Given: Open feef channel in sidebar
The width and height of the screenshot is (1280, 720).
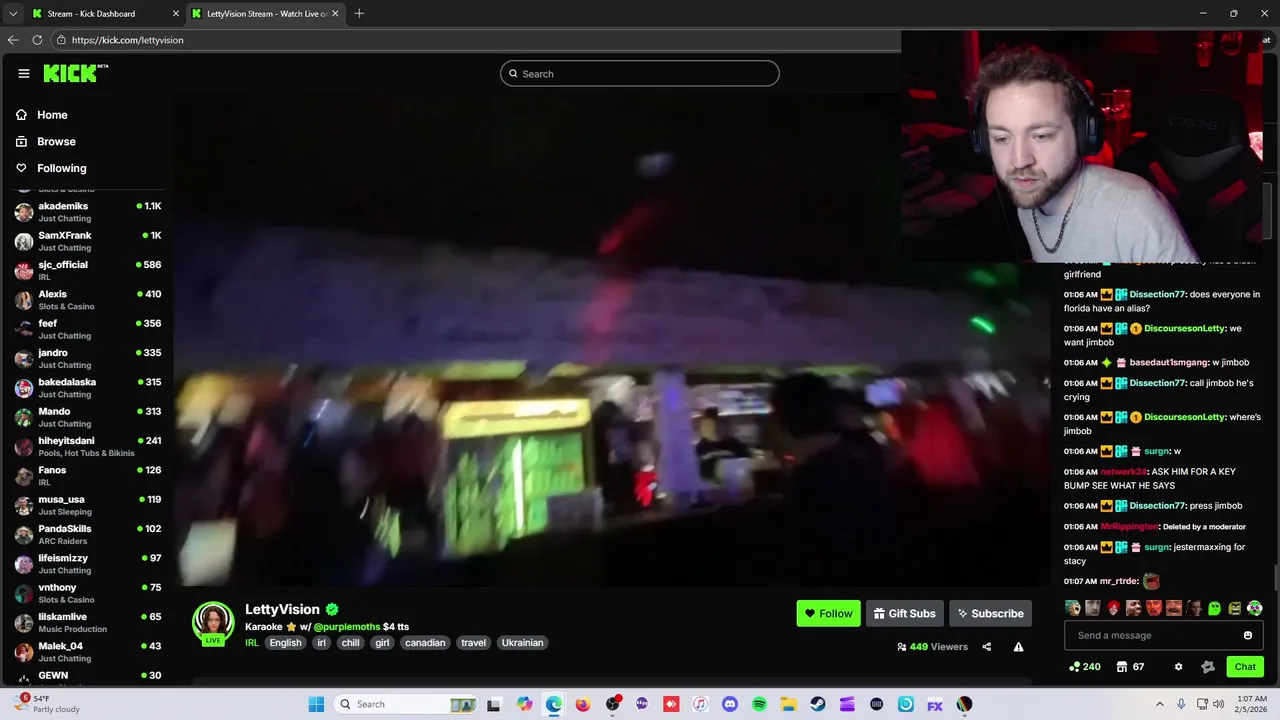Looking at the screenshot, I should pyautogui.click(x=88, y=329).
